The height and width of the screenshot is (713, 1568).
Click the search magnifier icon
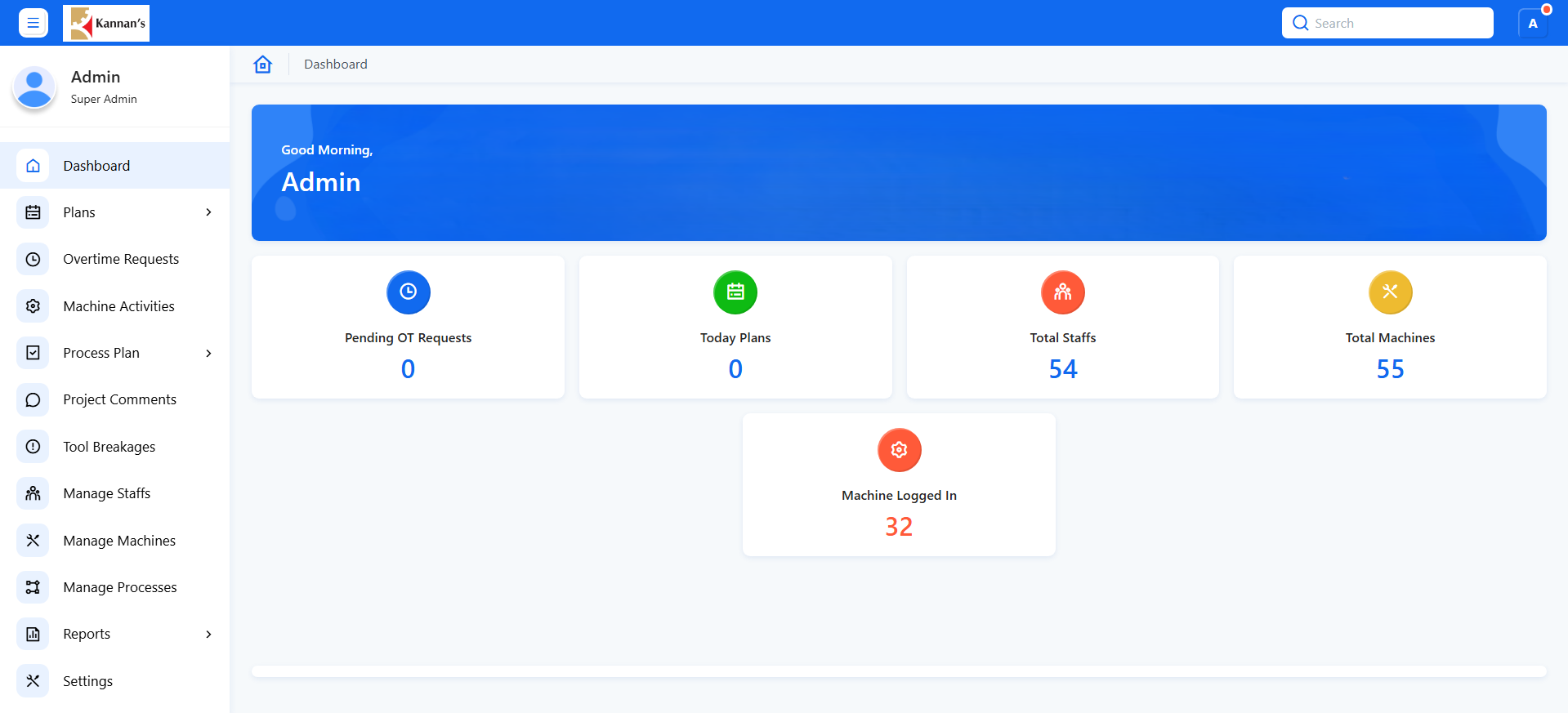point(1300,23)
